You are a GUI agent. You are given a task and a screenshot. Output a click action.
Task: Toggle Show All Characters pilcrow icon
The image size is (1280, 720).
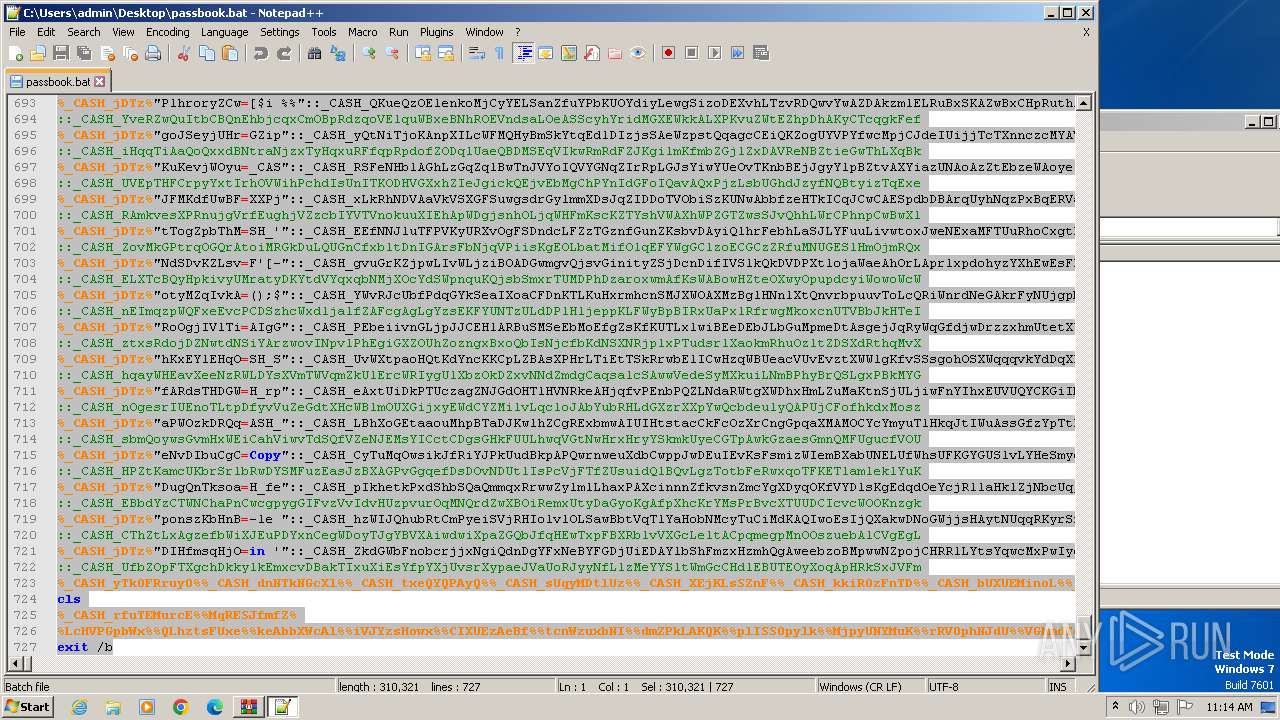click(x=500, y=53)
